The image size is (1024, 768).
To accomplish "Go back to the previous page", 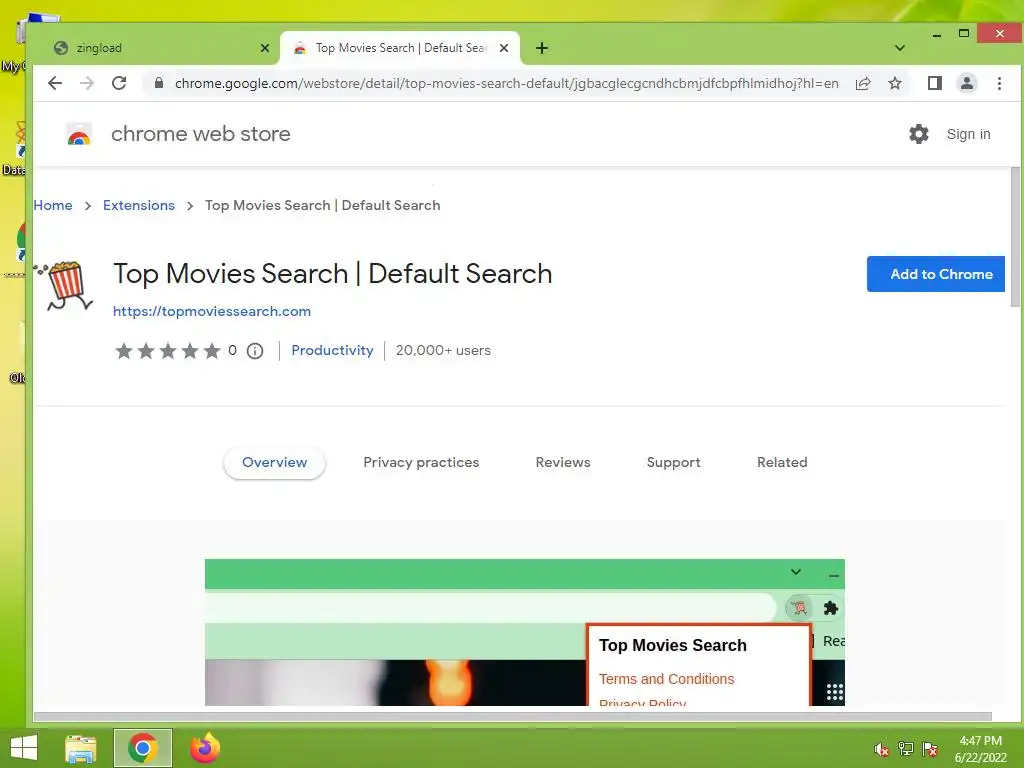I will (55, 83).
